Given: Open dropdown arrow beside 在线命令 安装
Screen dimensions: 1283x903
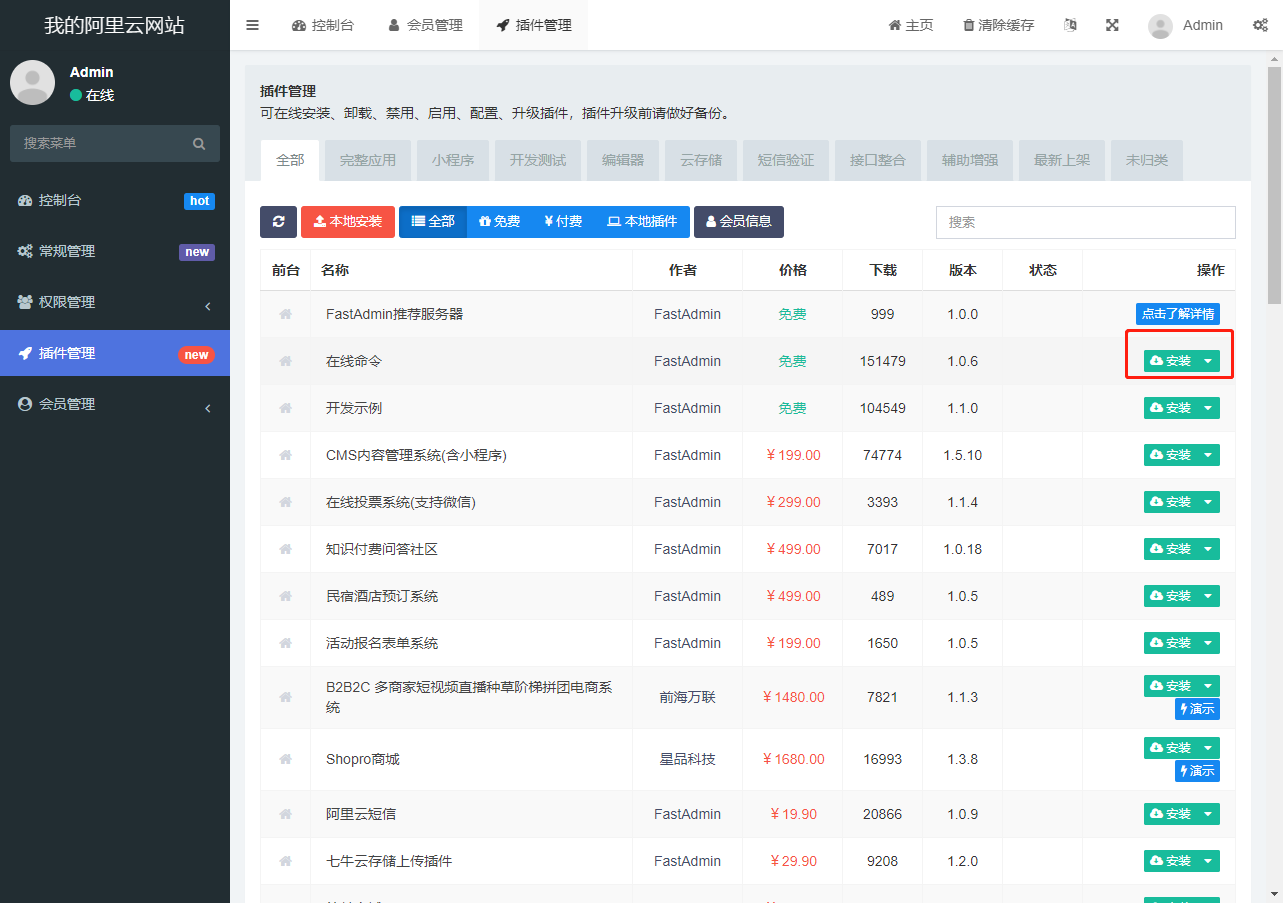Looking at the screenshot, I should (x=1208, y=361).
